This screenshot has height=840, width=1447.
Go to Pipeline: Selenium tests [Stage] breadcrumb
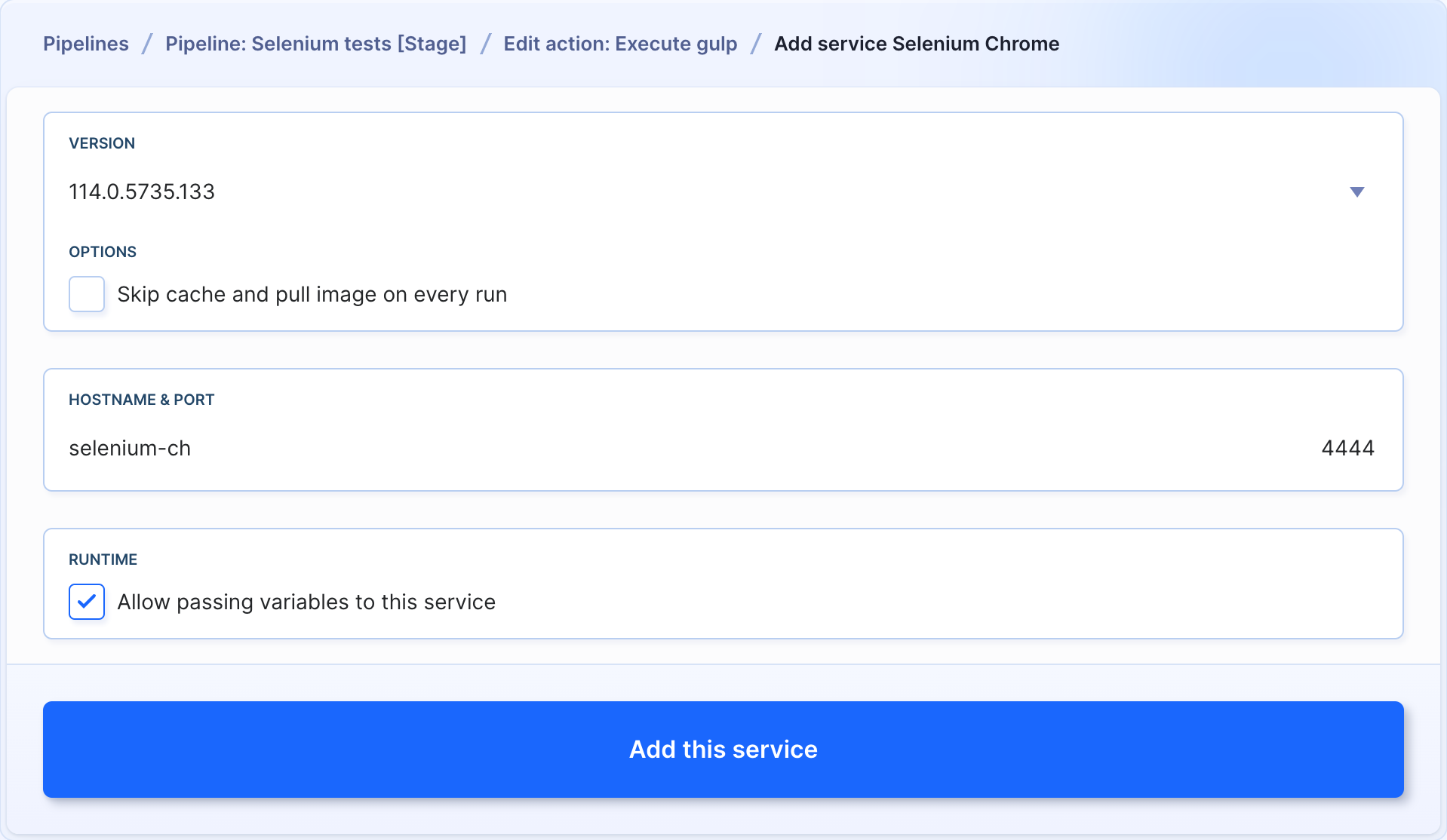pyautogui.click(x=315, y=44)
